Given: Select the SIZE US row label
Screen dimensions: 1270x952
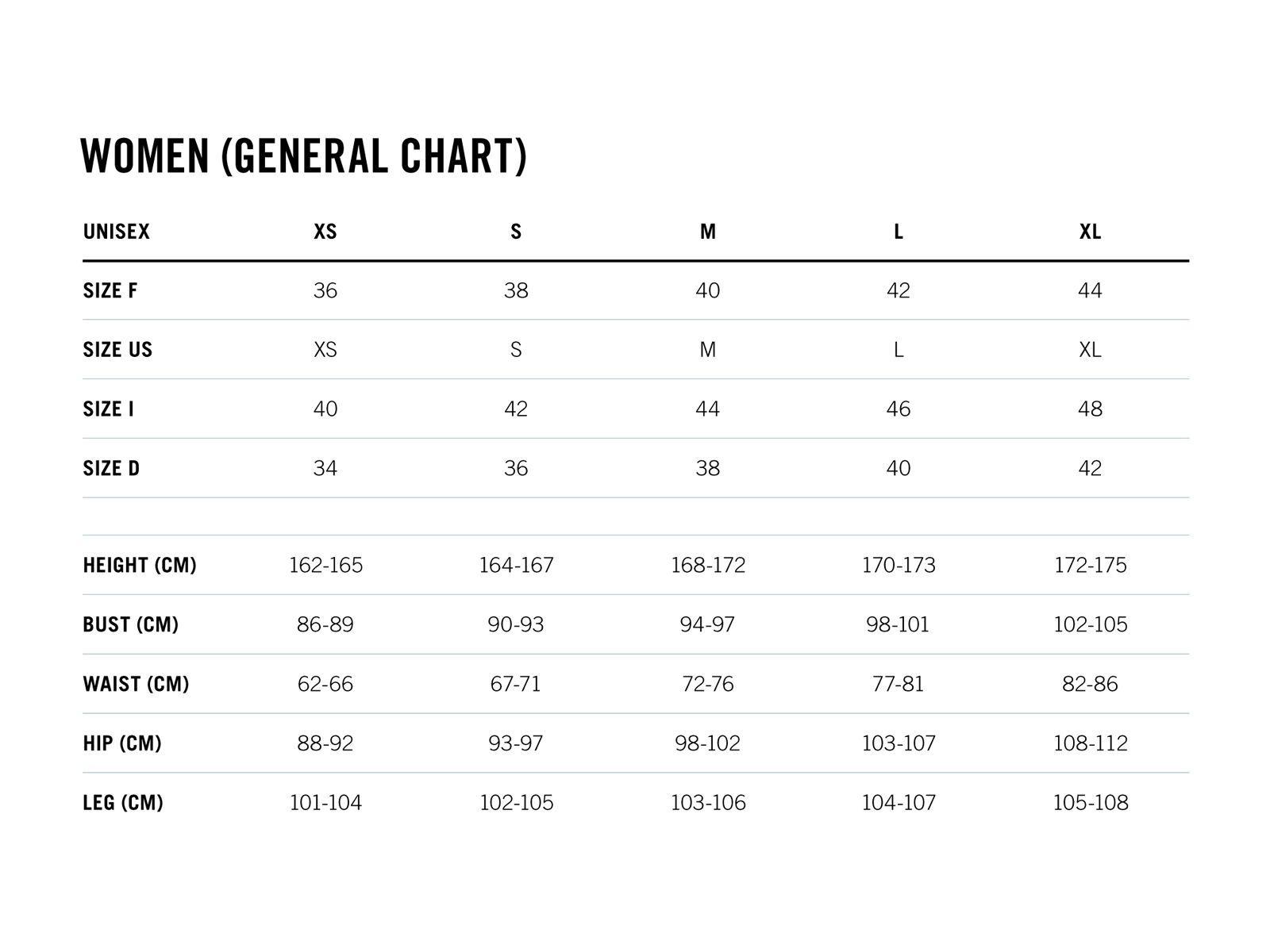Looking at the screenshot, I should coord(117,350).
